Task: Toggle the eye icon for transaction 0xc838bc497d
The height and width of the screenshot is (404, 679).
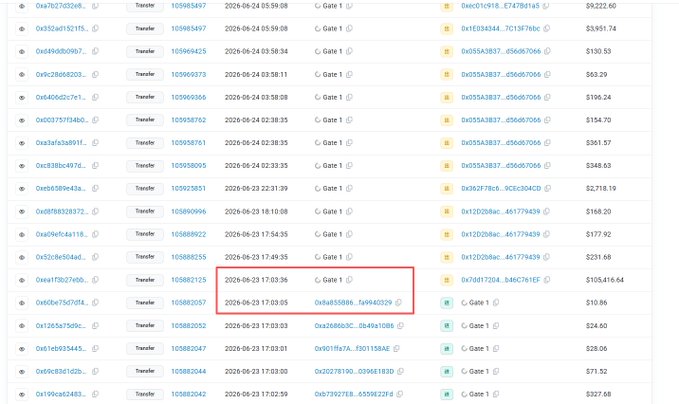Action: click(22, 166)
